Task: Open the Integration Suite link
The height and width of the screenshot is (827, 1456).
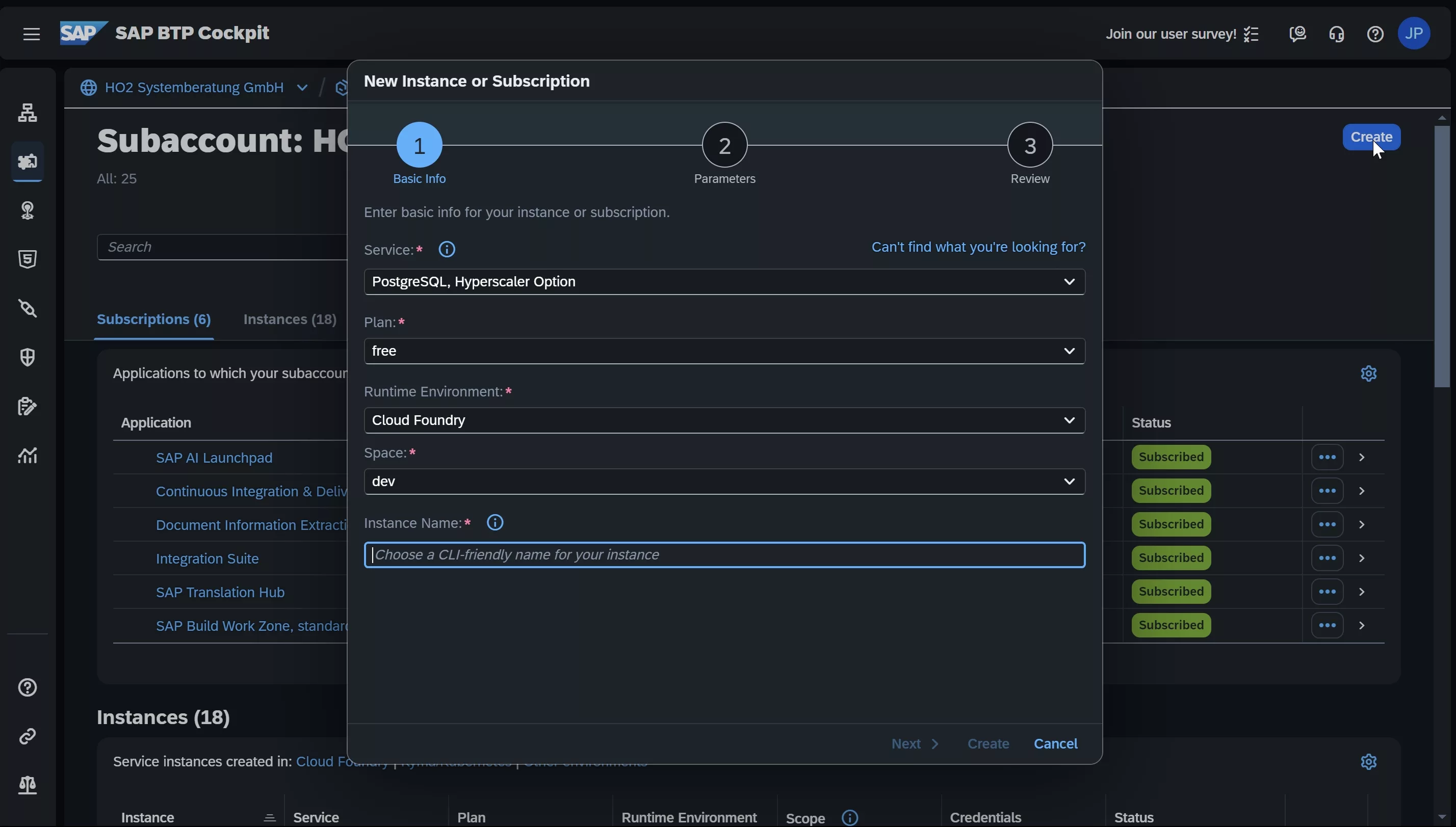Action: pyautogui.click(x=207, y=559)
